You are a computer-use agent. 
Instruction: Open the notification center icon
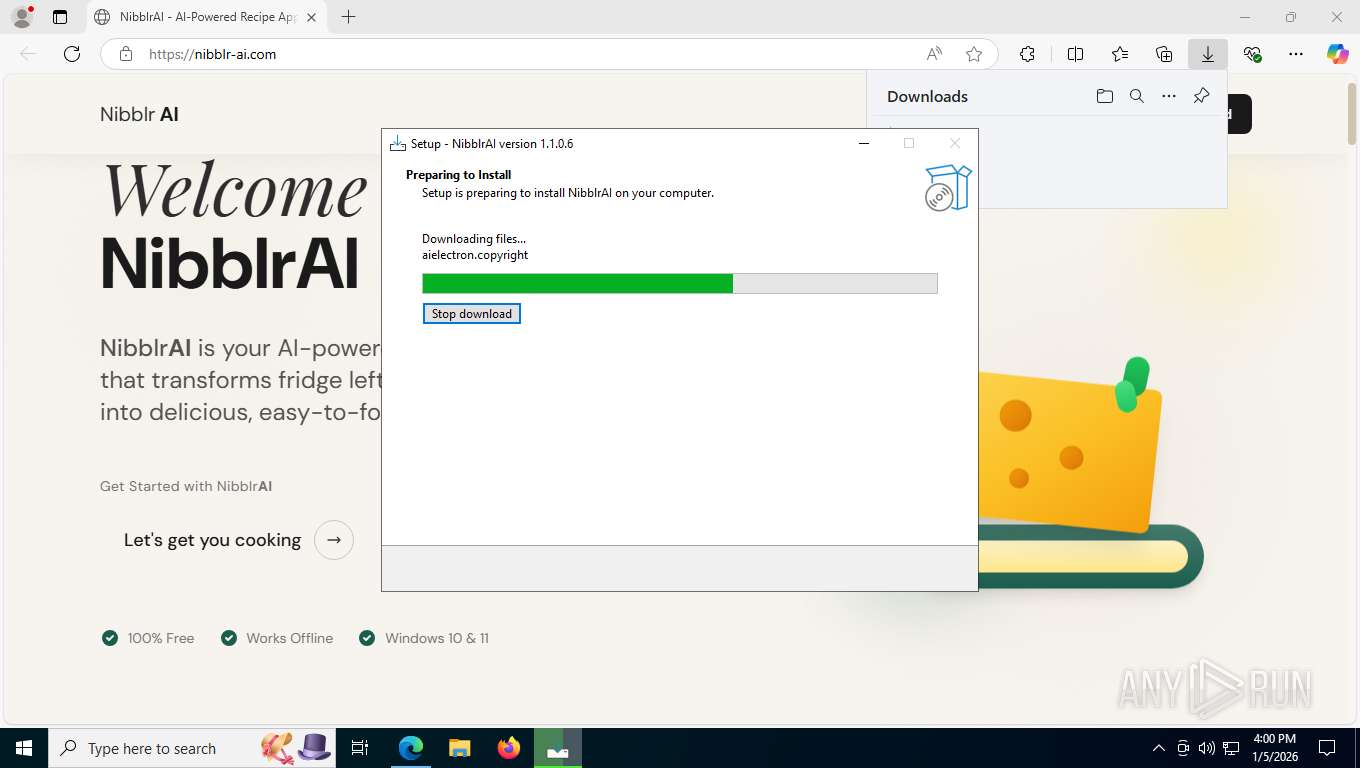click(x=1327, y=748)
